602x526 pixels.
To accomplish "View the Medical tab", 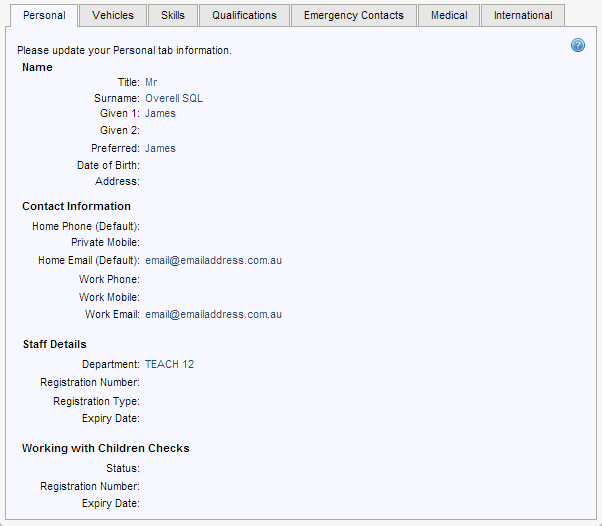I will [x=449, y=15].
